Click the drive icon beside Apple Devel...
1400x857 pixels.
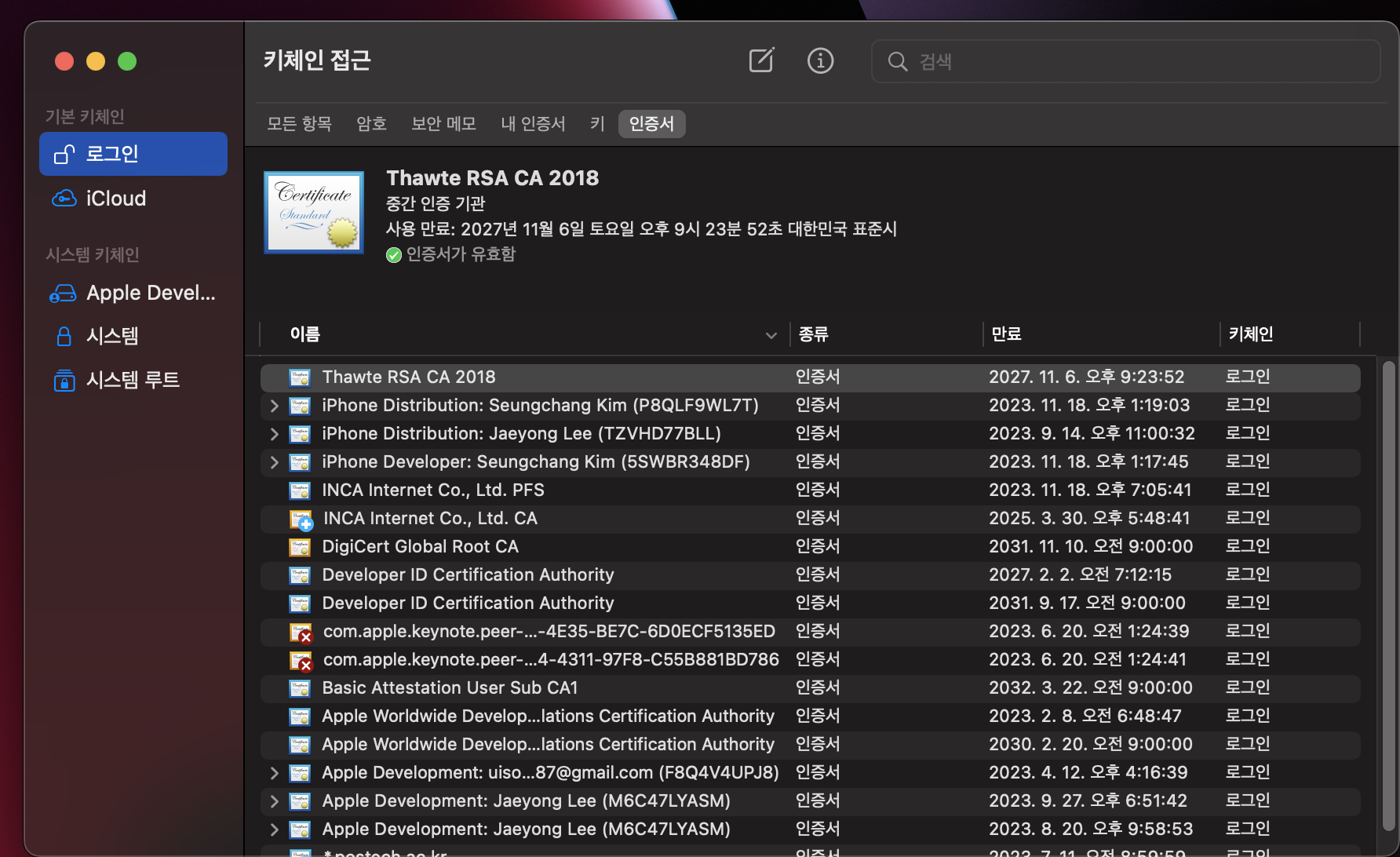(64, 294)
